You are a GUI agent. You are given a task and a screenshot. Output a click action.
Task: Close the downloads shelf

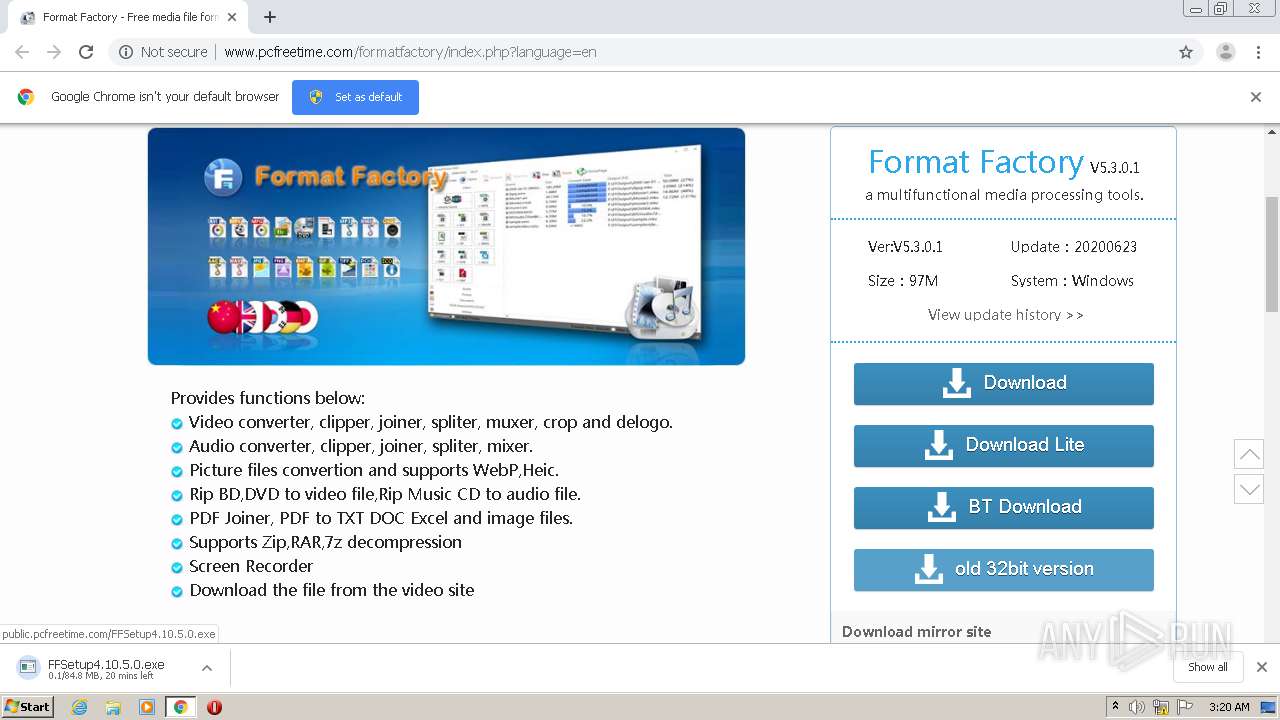(x=1262, y=667)
